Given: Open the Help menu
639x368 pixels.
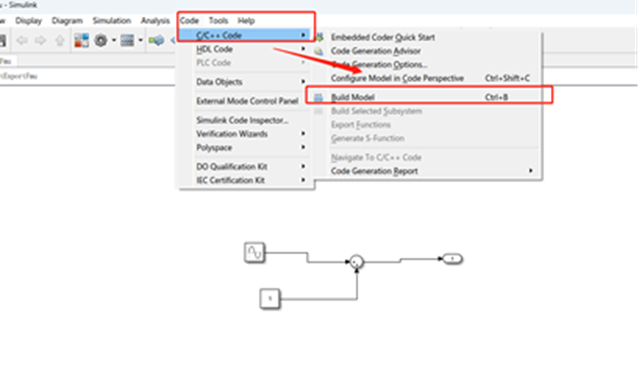Looking at the screenshot, I should [246, 21].
